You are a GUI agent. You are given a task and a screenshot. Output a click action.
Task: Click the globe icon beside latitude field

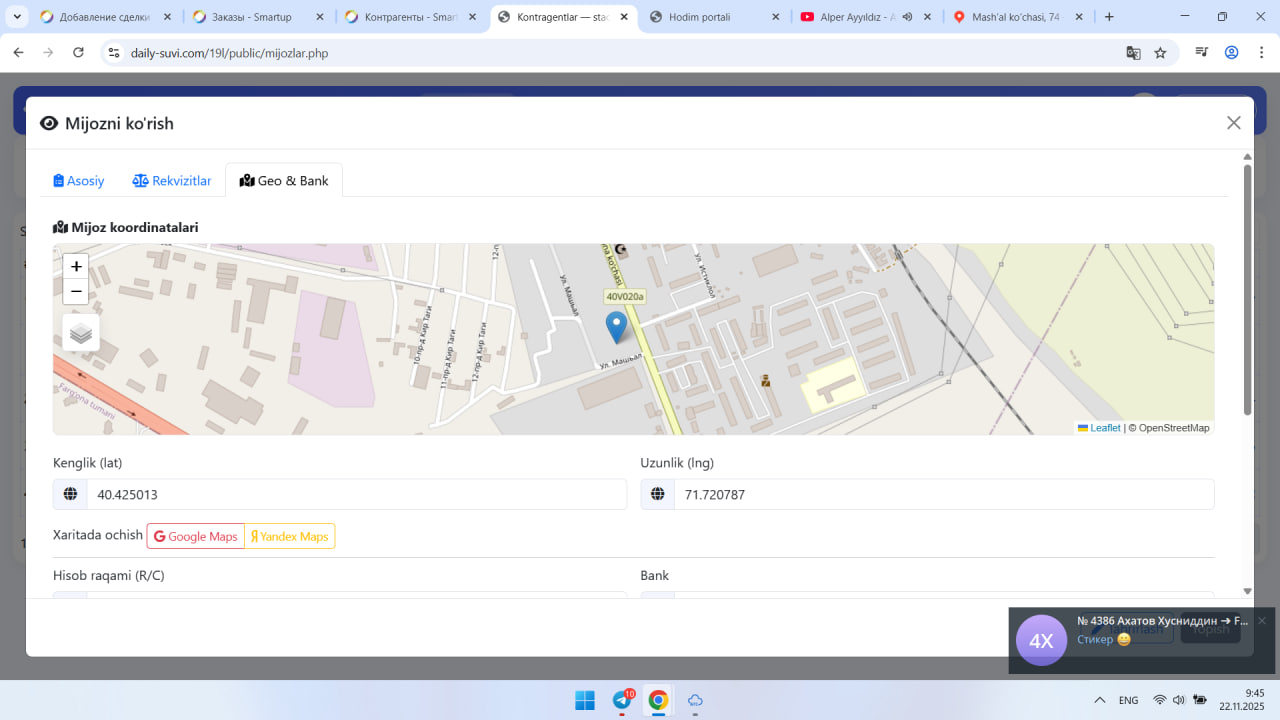70,494
